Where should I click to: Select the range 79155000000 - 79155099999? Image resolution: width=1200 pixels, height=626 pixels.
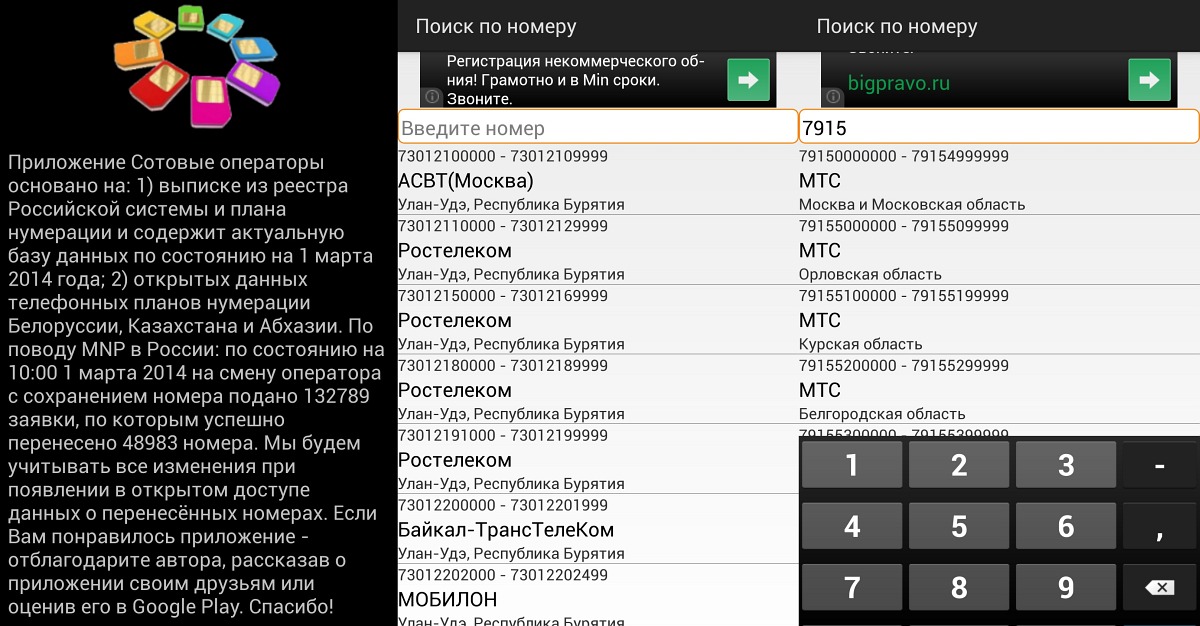[x=904, y=227]
